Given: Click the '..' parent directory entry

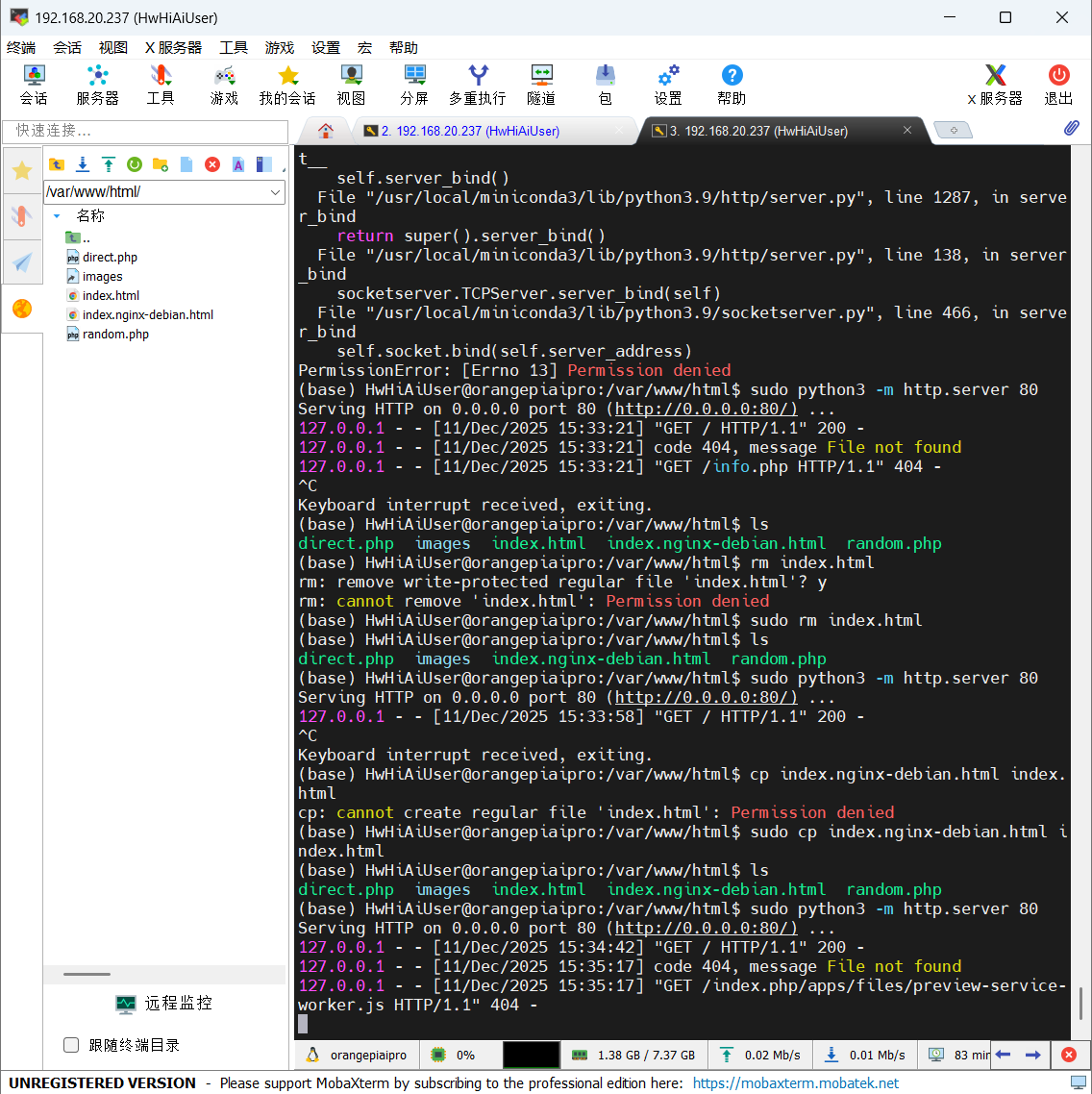Looking at the screenshot, I should coord(78,237).
